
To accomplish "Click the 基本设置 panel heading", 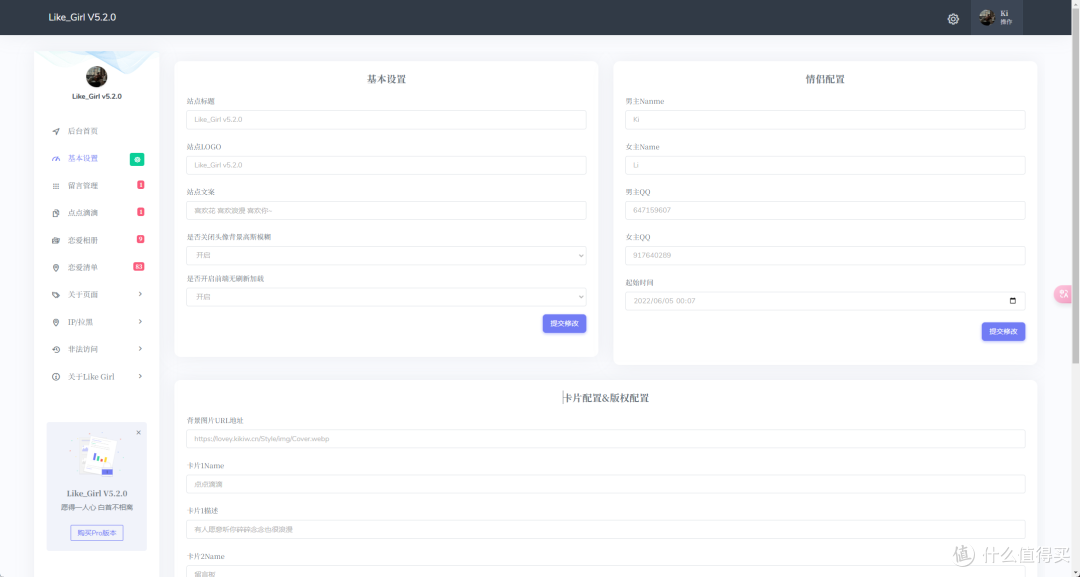I will 386,79.
